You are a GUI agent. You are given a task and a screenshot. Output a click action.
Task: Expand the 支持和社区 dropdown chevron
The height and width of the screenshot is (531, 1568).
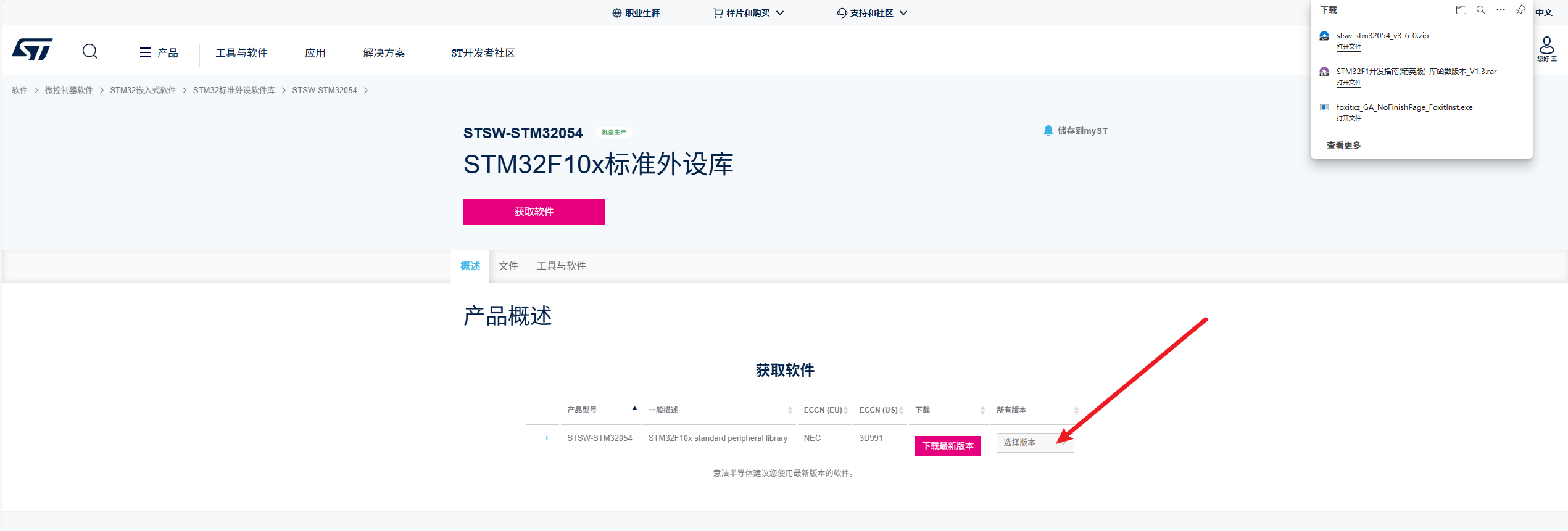click(x=903, y=13)
